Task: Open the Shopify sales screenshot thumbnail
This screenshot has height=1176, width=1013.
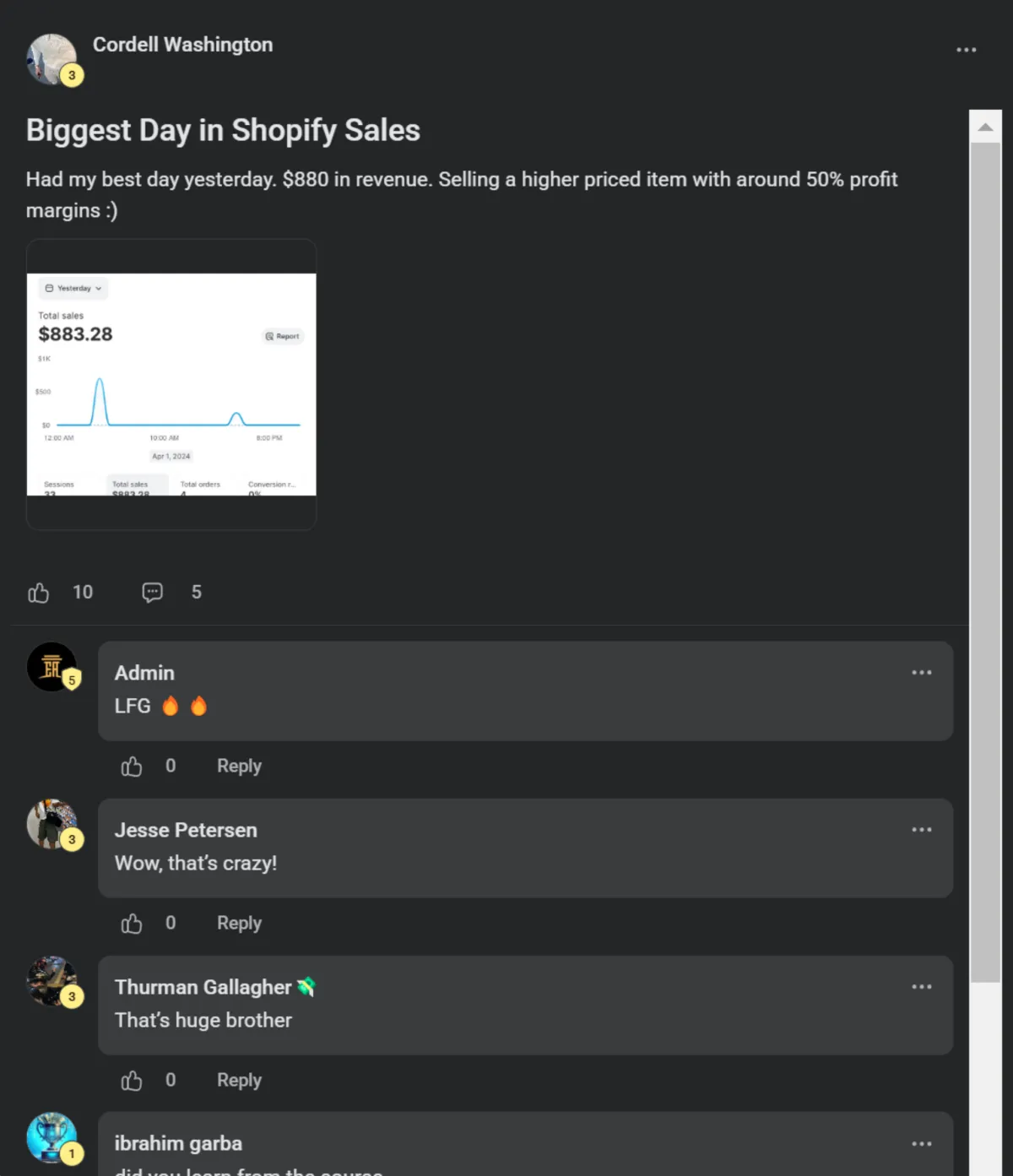Action: (x=171, y=384)
